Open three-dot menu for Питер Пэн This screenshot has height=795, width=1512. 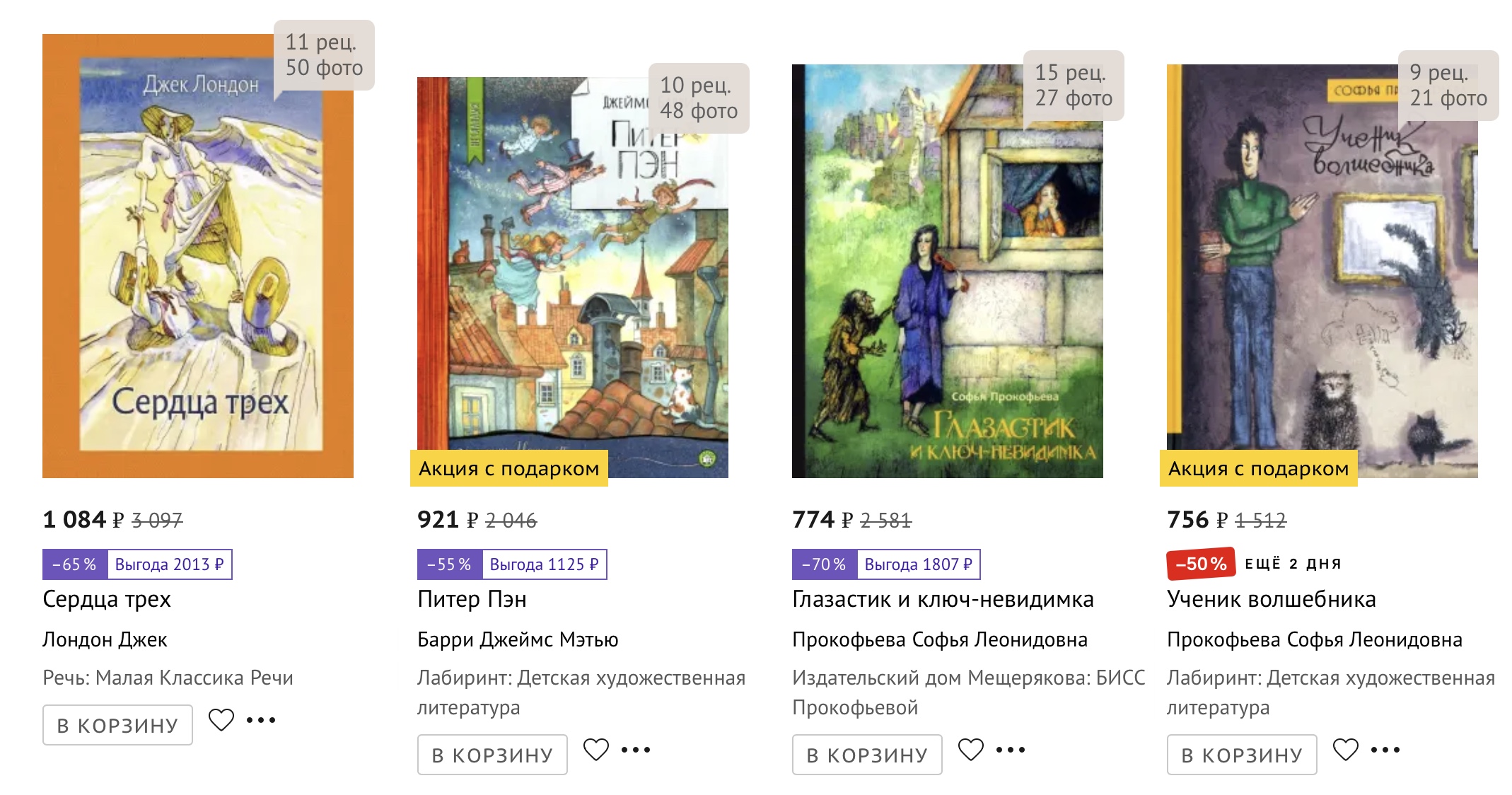636,750
